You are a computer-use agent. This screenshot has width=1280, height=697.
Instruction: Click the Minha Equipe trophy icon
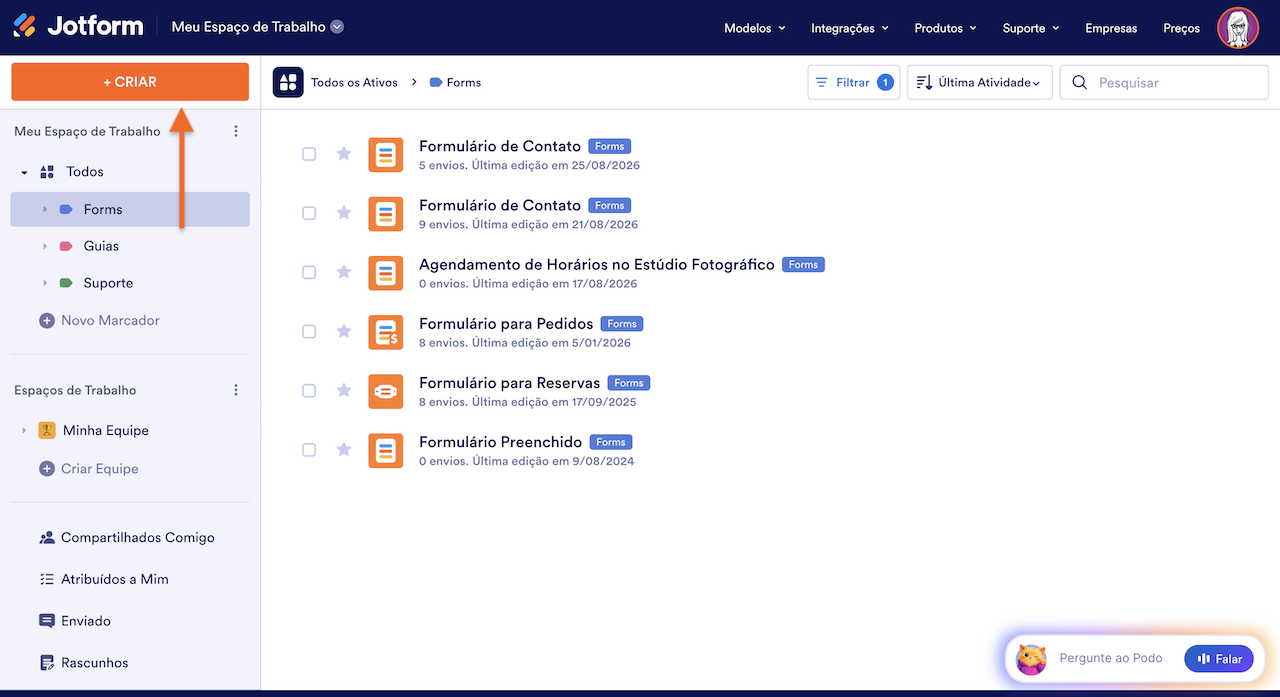click(46, 430)
